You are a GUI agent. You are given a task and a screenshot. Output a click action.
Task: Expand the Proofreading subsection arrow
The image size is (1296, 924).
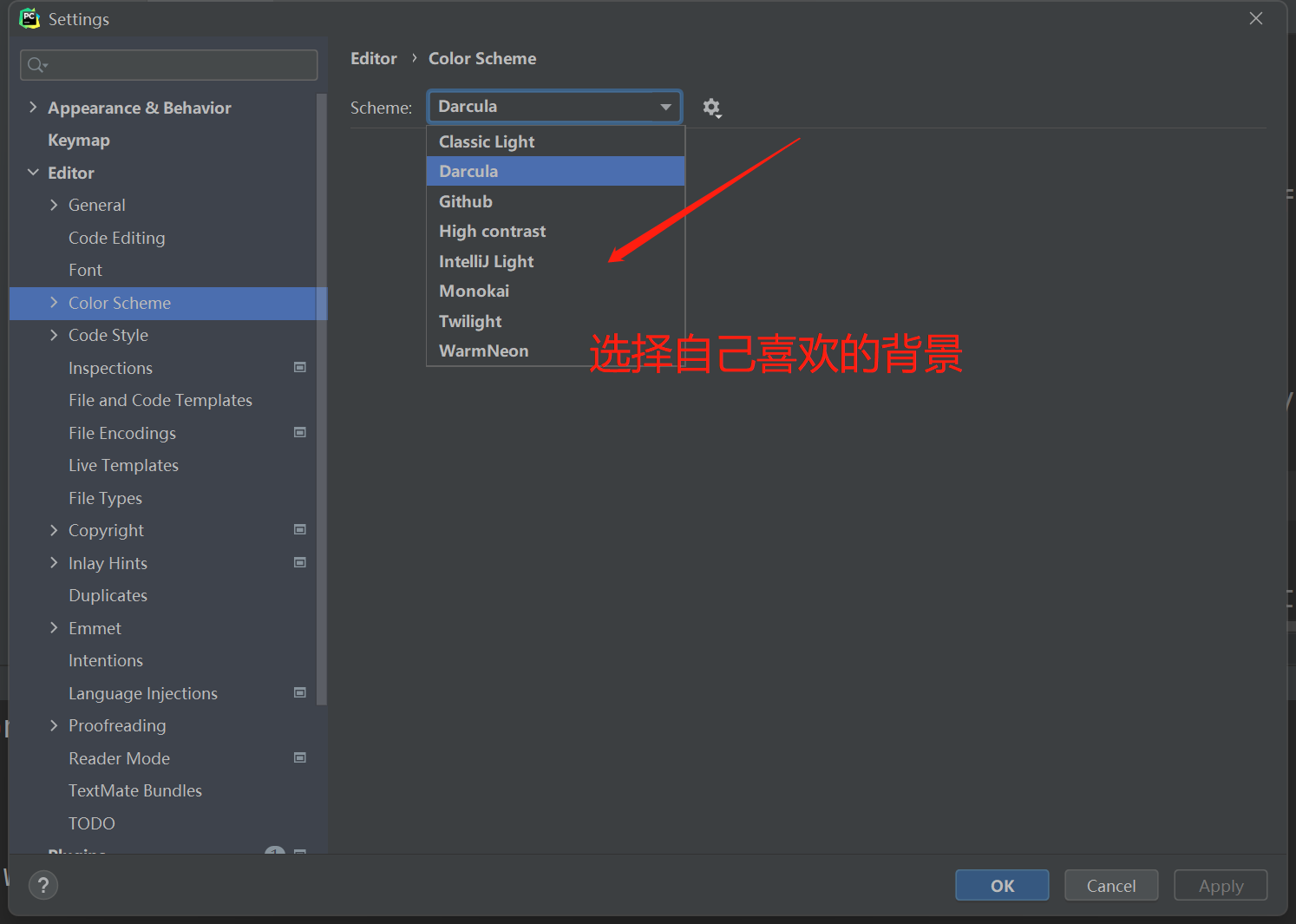click(x=54, y=725)
